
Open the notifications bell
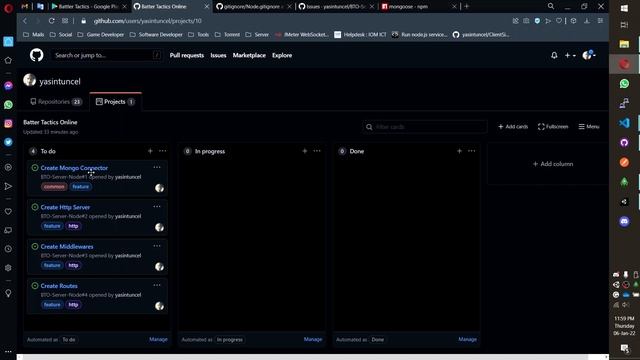[x=554, y=55]
